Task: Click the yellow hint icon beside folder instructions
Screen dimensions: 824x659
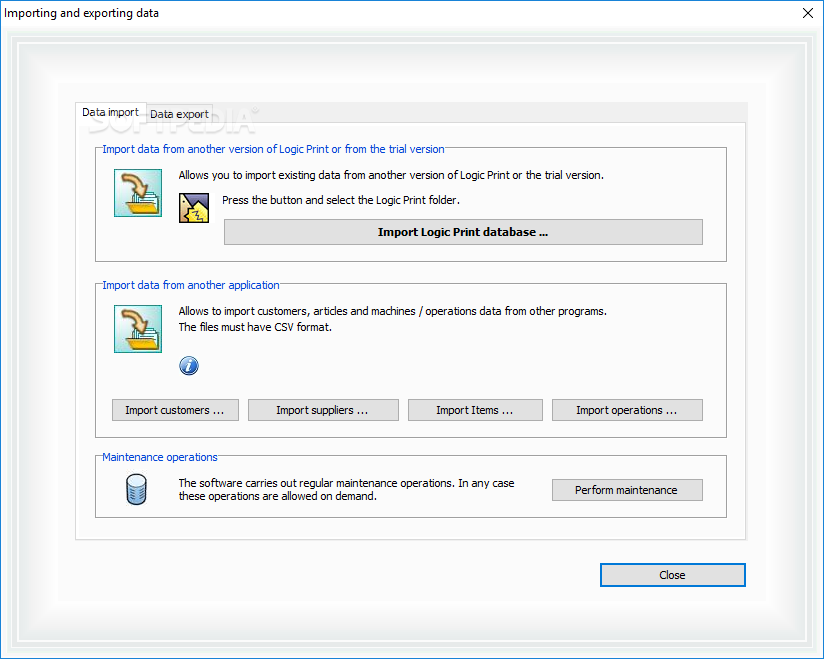Action: 194,207
